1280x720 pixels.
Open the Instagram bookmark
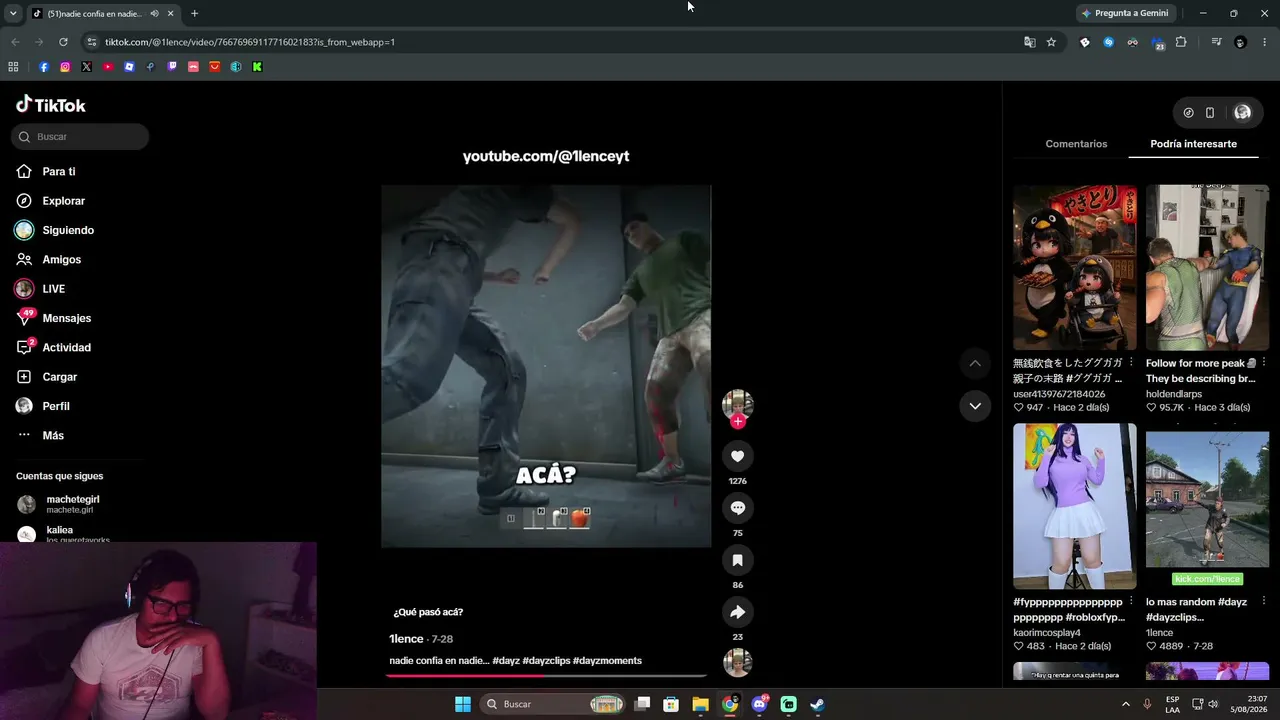click(65, 67)
